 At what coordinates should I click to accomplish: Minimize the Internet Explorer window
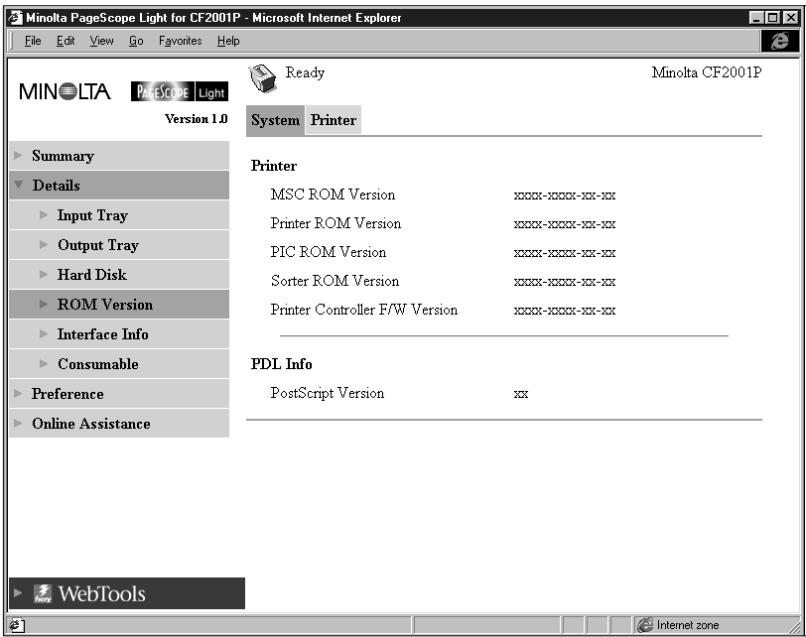click(756, 18)
